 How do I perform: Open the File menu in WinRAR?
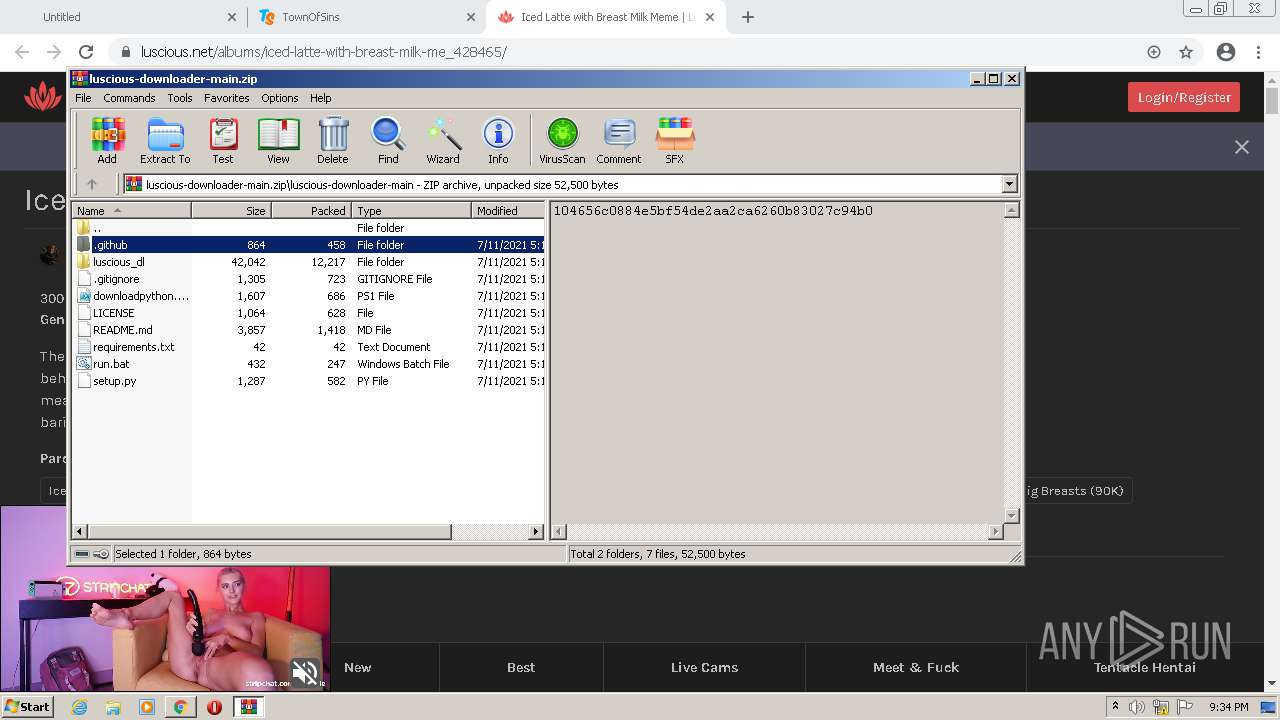(83, 98)
